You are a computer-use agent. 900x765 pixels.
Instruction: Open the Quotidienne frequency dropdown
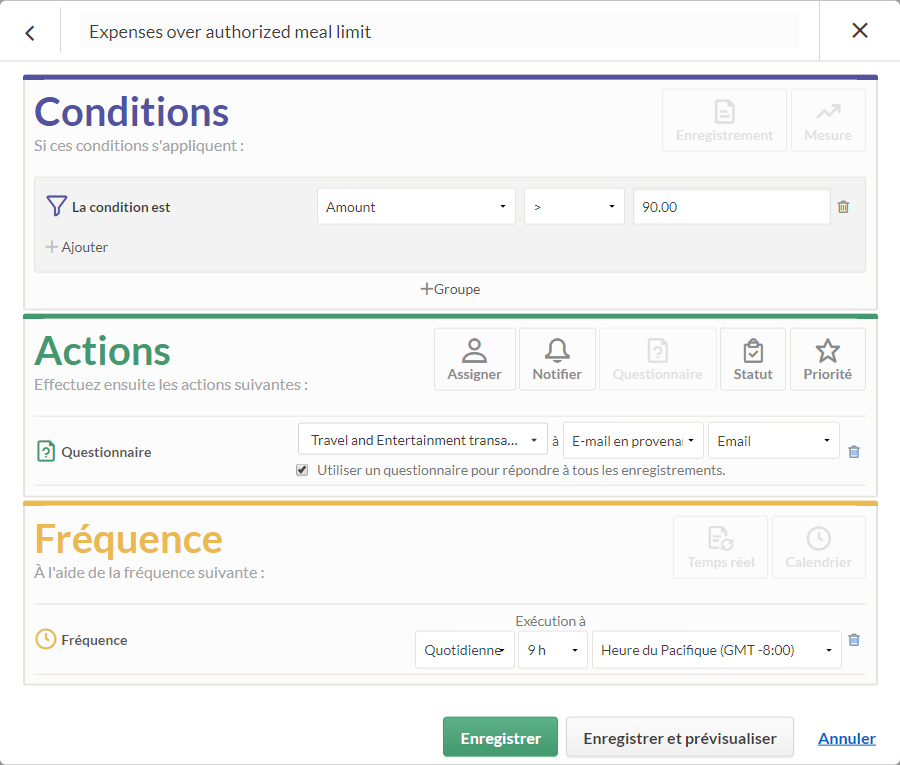coord(464,650)
